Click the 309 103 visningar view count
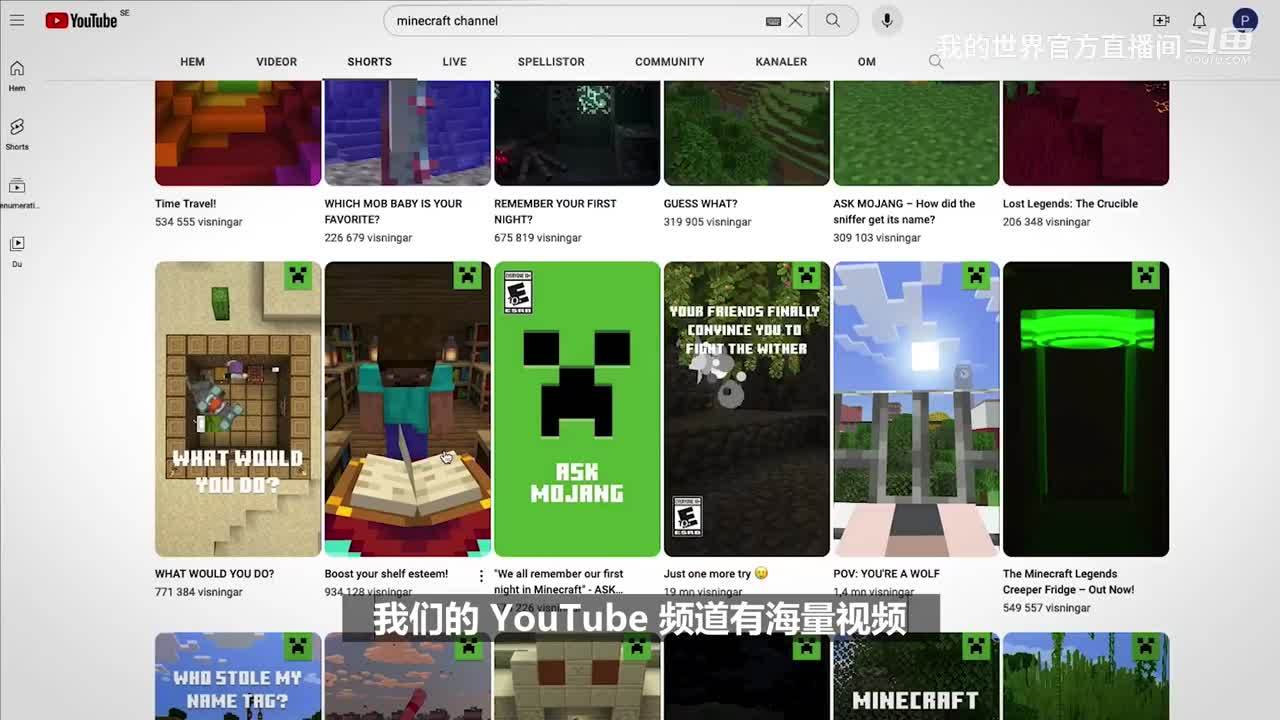The width and height of the screenshot is (1280, 720). (x=877, y=238)
